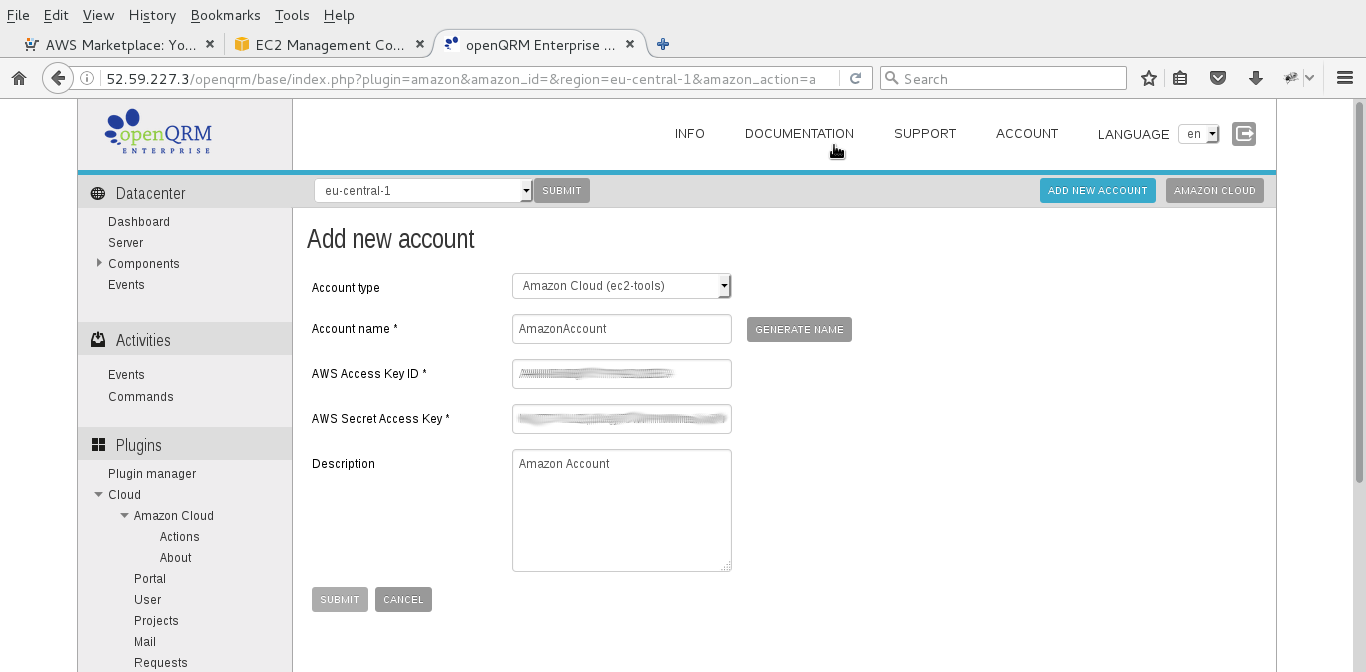Open a new browser tab with plus icon
The height and width of the screenshot is (672, 1366).
coord(662,44)
